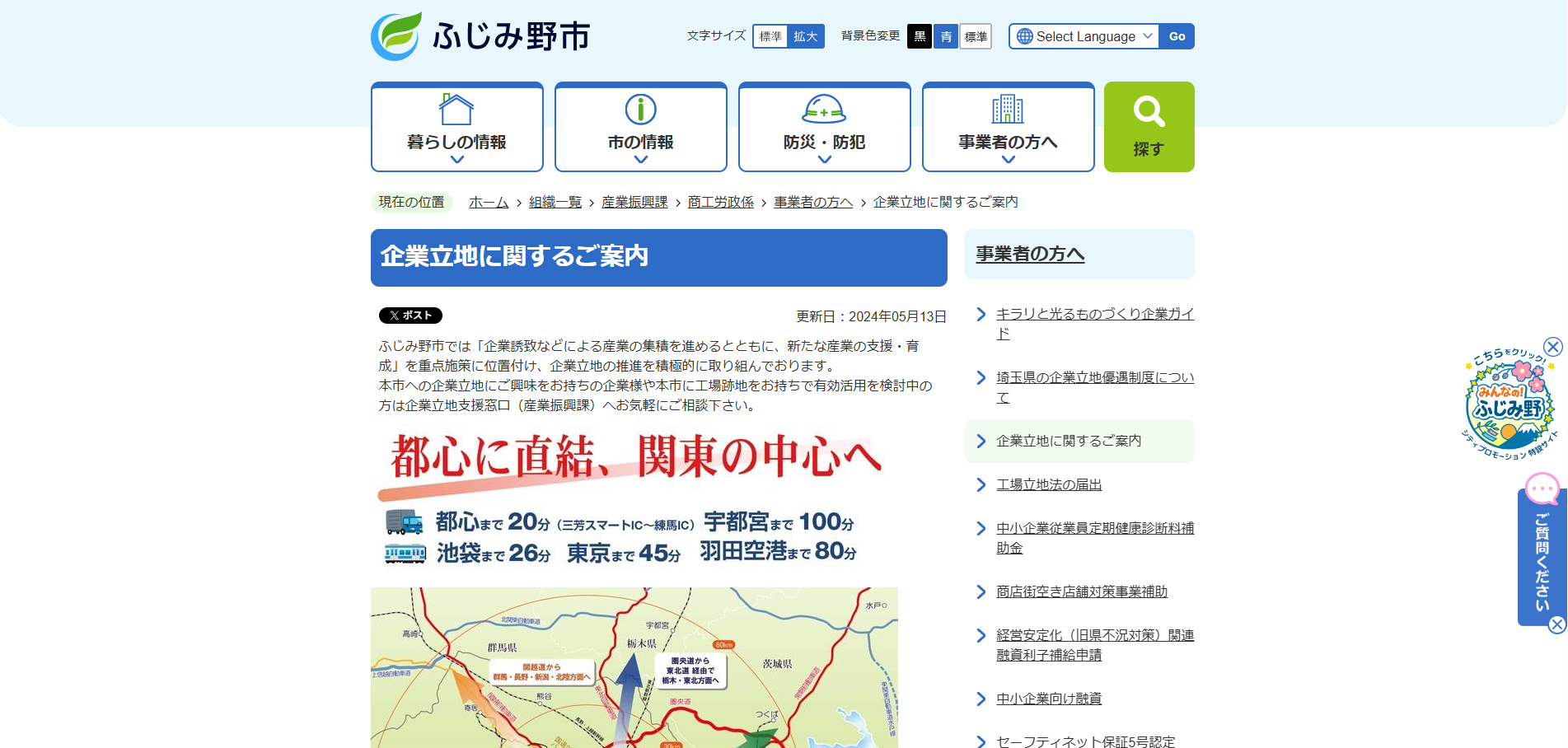Open 商工労政係 breadcrumb link
The image size is (1568, 748).
tap(721, 202)
